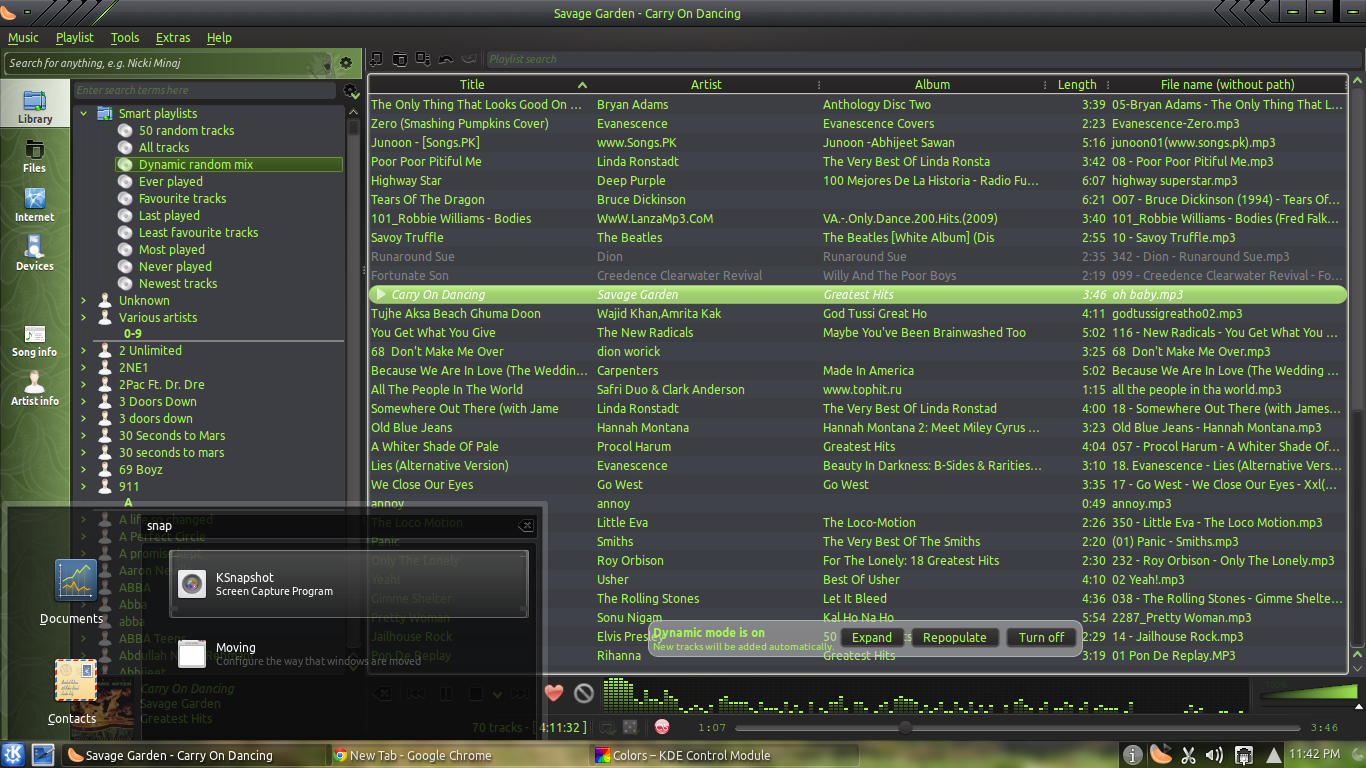1366x768 pixels.
Task: Expand the Unknown artist node
Action: click(x=84, y=300)
